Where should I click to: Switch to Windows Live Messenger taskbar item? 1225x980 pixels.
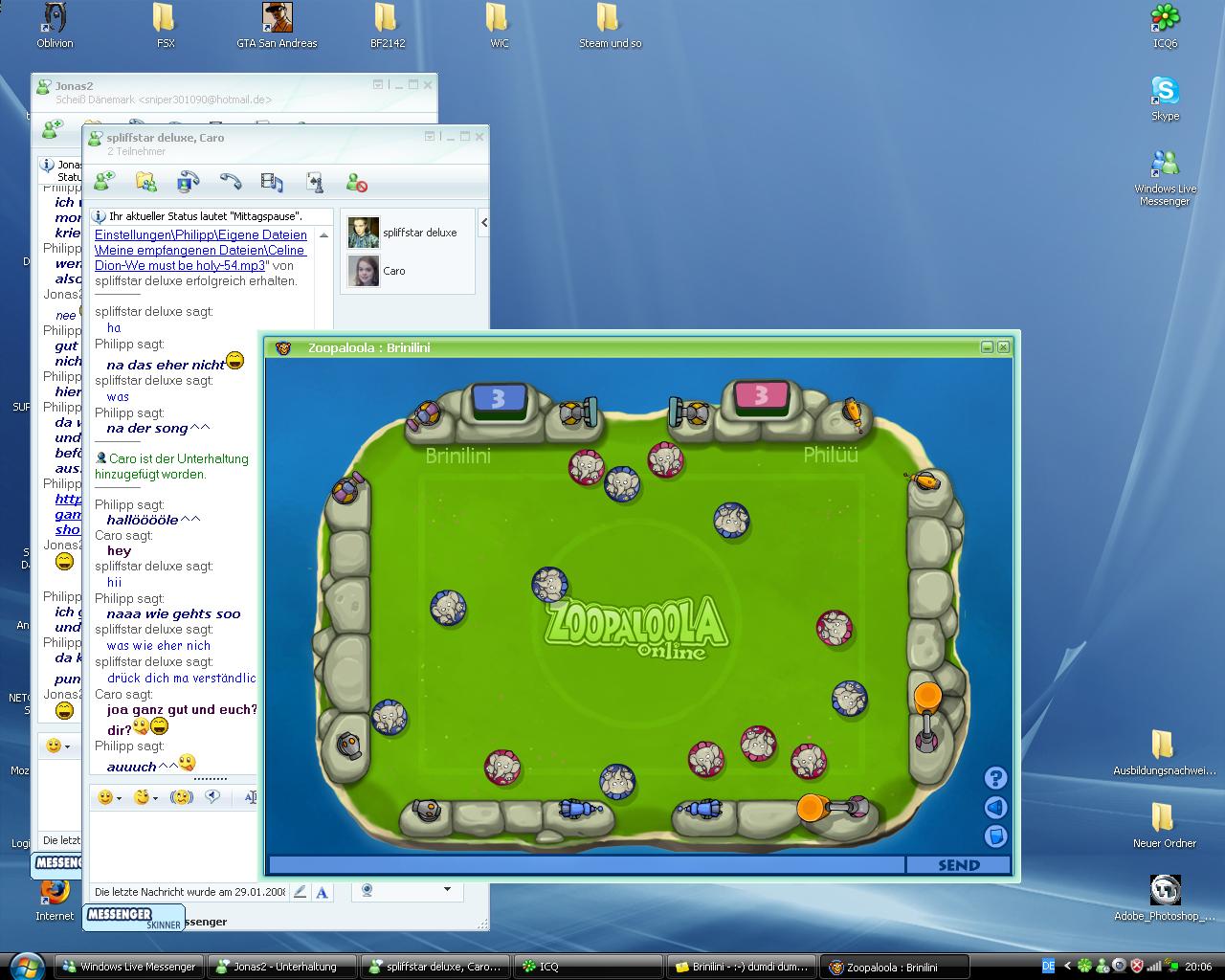(128, 967)
